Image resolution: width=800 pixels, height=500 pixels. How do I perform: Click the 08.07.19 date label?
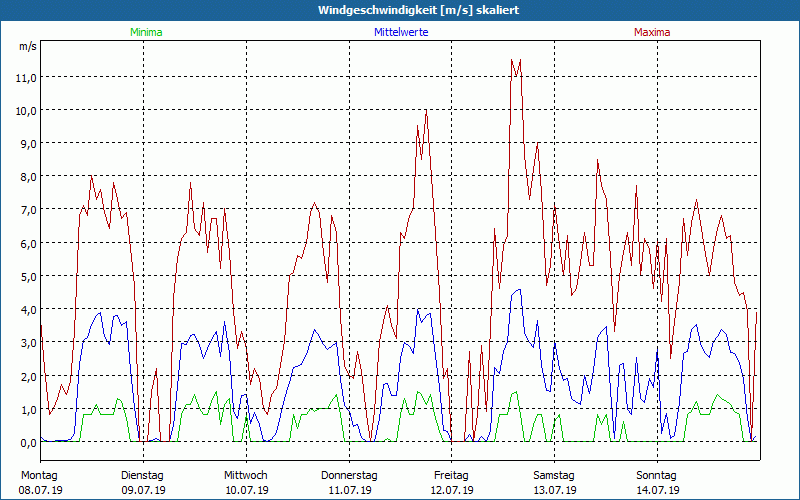[40, 490]
